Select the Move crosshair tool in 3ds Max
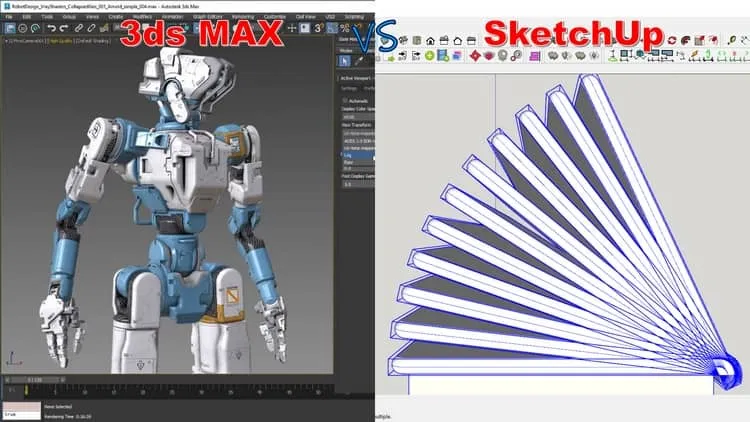The height and width of the screenshot is (422, 750). point(292,29)
